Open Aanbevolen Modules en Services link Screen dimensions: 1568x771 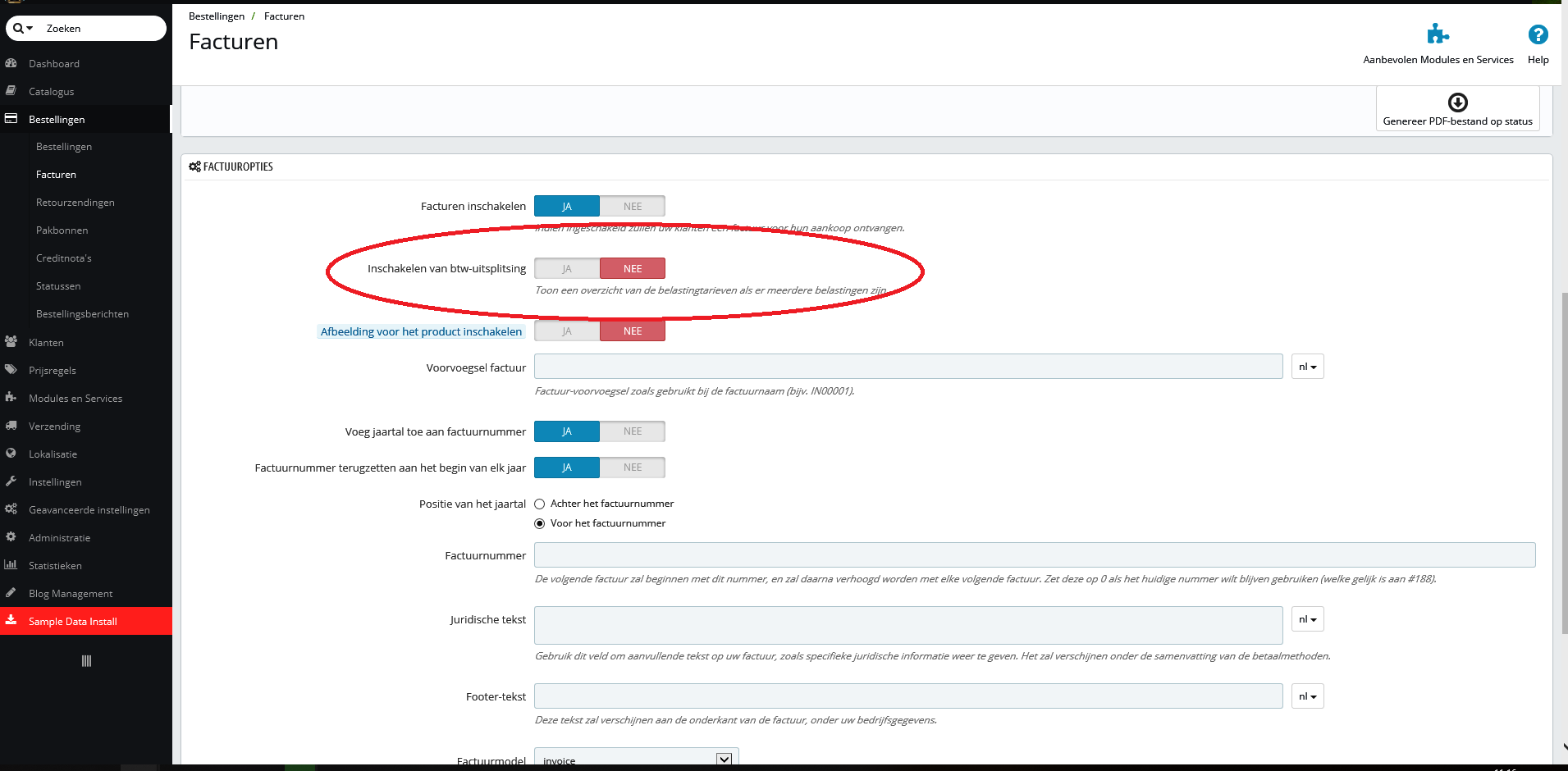coord(1438,60)
